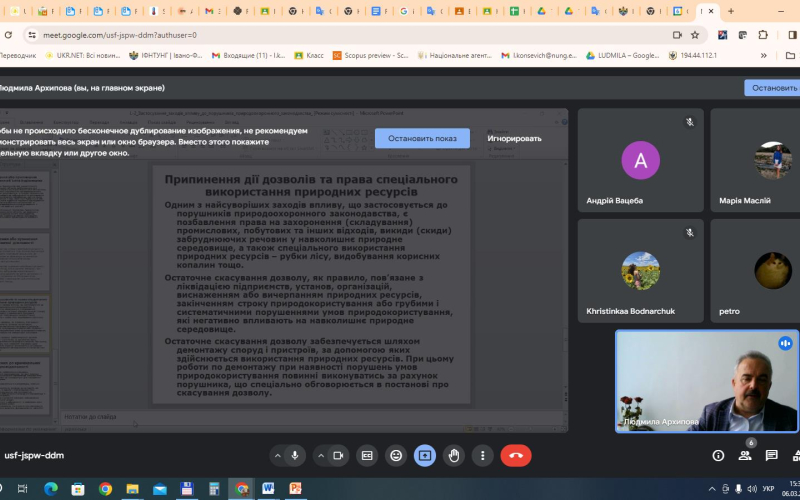This screenshot has height=500, width=800.
Task: Select Андрій Вацеба participant tile
Action: (640, 160)
